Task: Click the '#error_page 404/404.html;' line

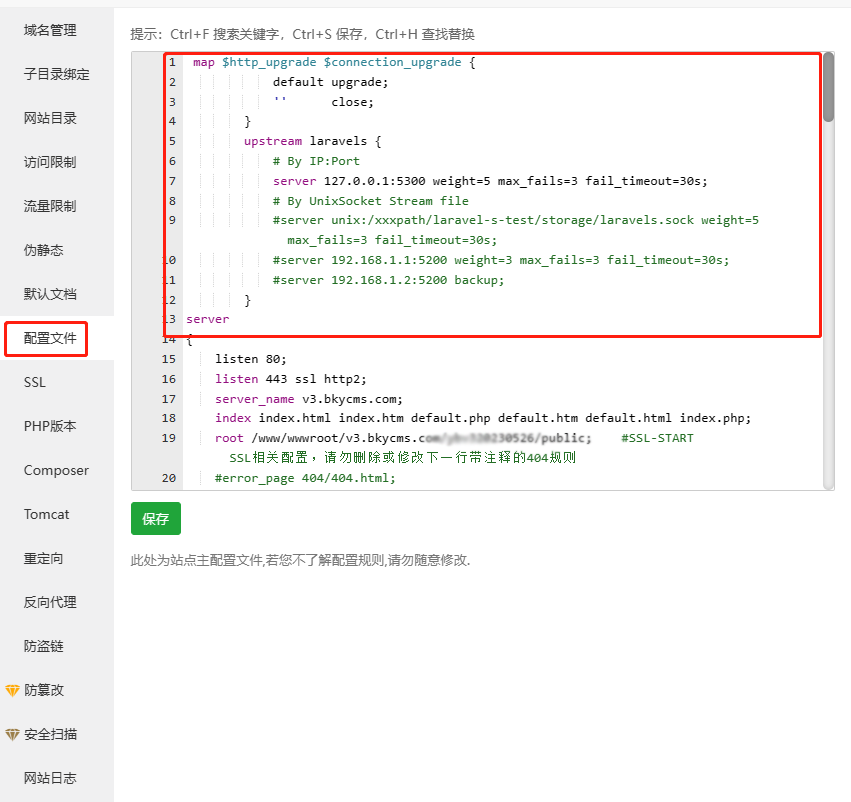Action: [305, 478]
